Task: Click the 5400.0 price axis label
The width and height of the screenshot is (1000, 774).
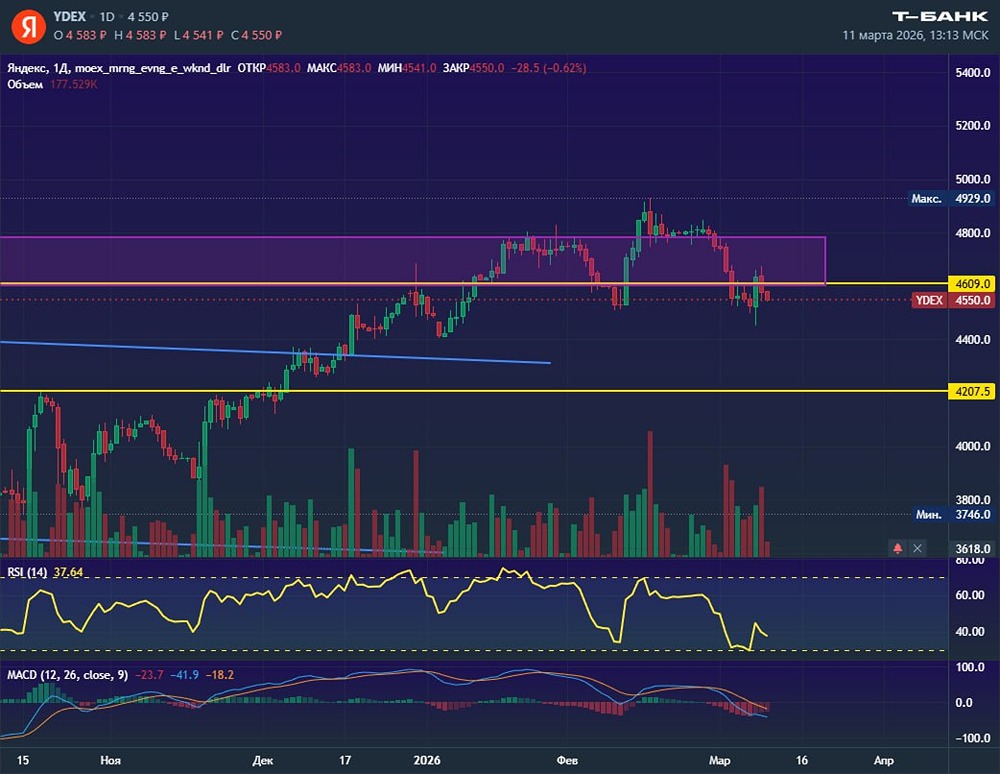Action: [x=973, y=73]
